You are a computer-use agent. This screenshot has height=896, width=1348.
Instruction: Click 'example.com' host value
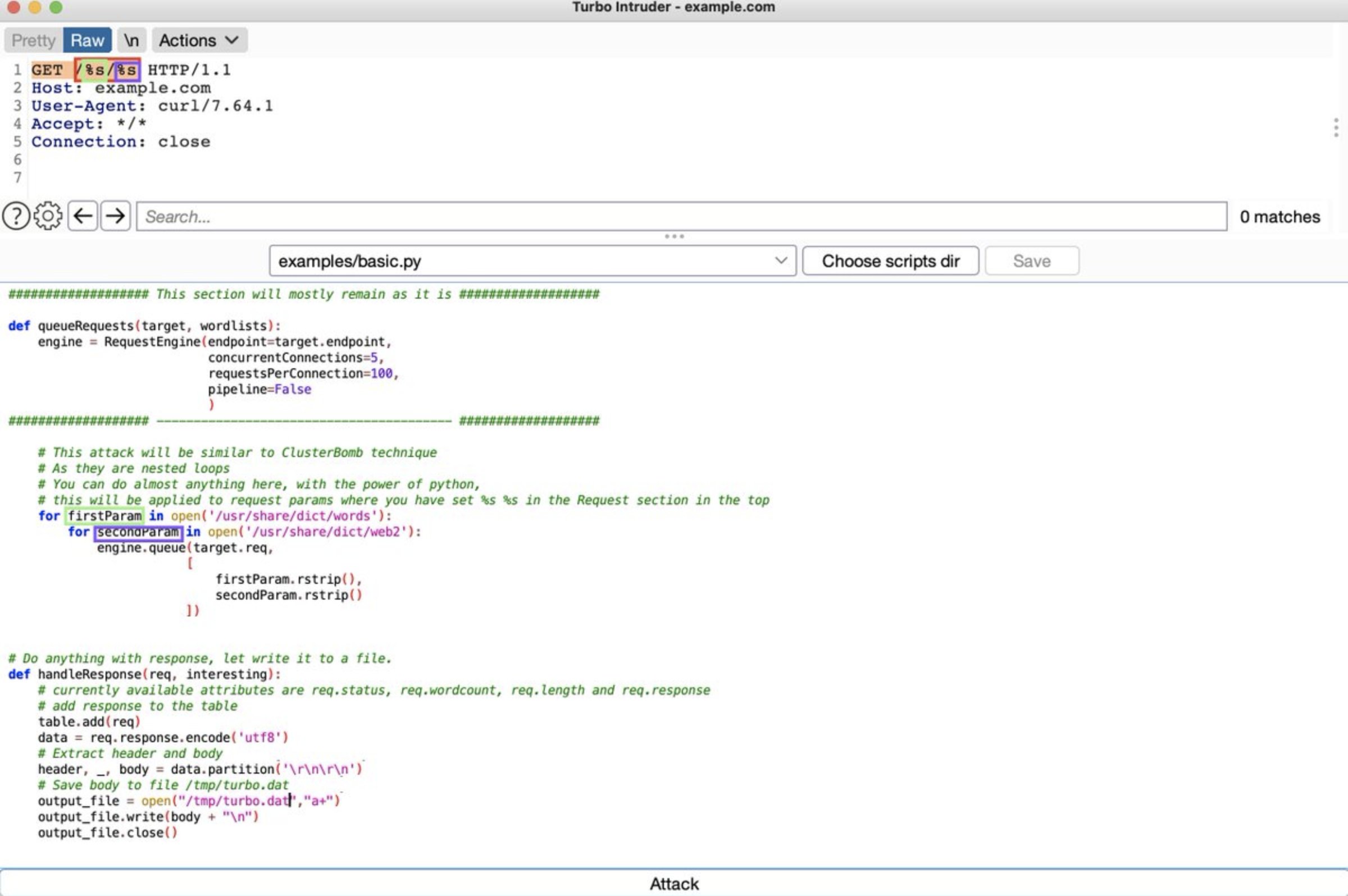coord(153,88)
